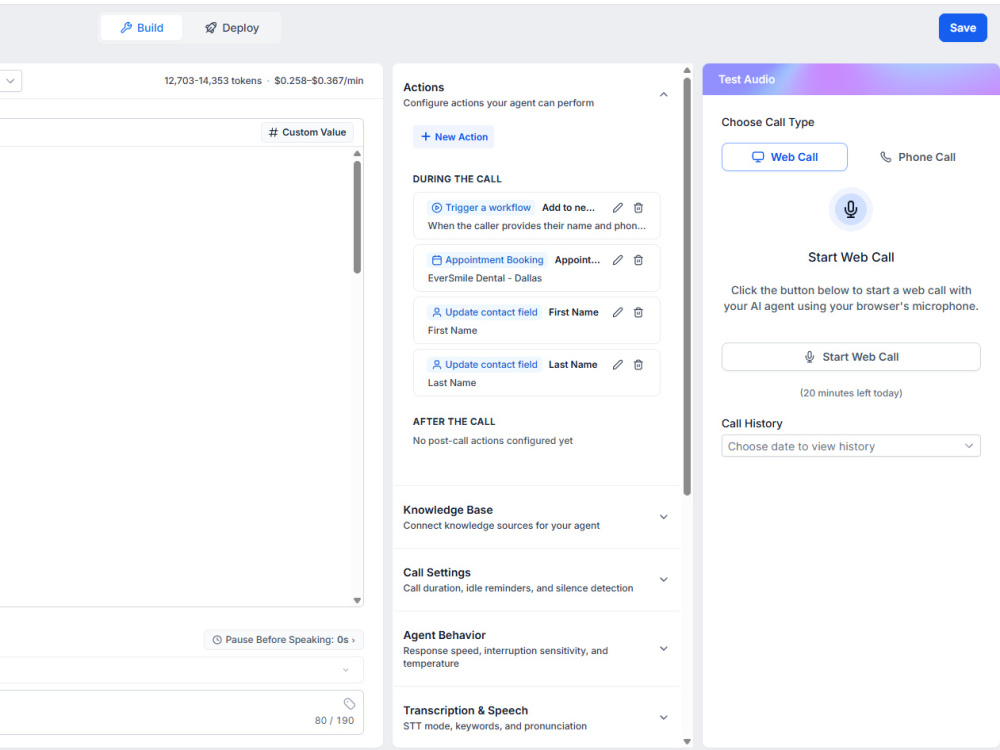Add a New Action
Image resolution: width=1000 pixels, height=750 pixels.
pyautogui.click(x=453, y=137)
